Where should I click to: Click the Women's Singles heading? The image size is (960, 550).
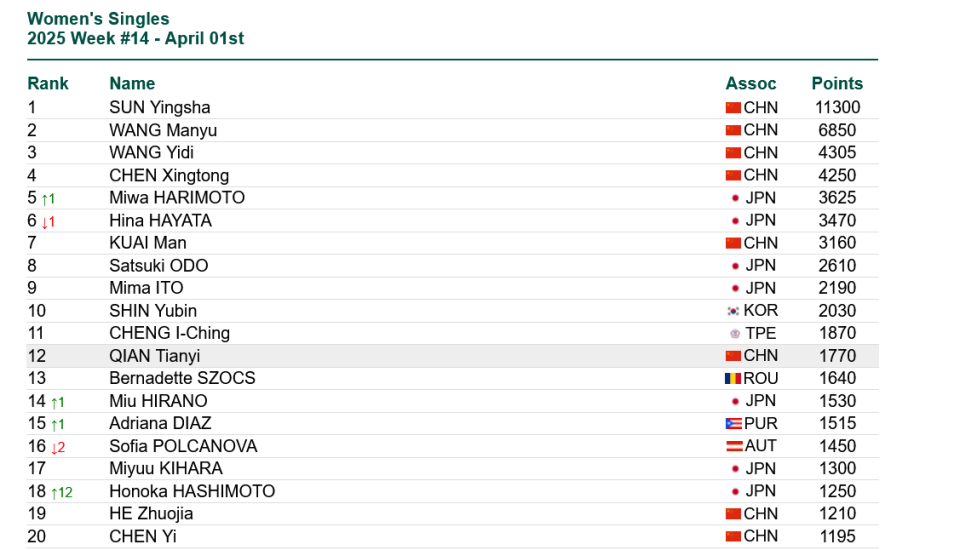(x=98, y=19)
